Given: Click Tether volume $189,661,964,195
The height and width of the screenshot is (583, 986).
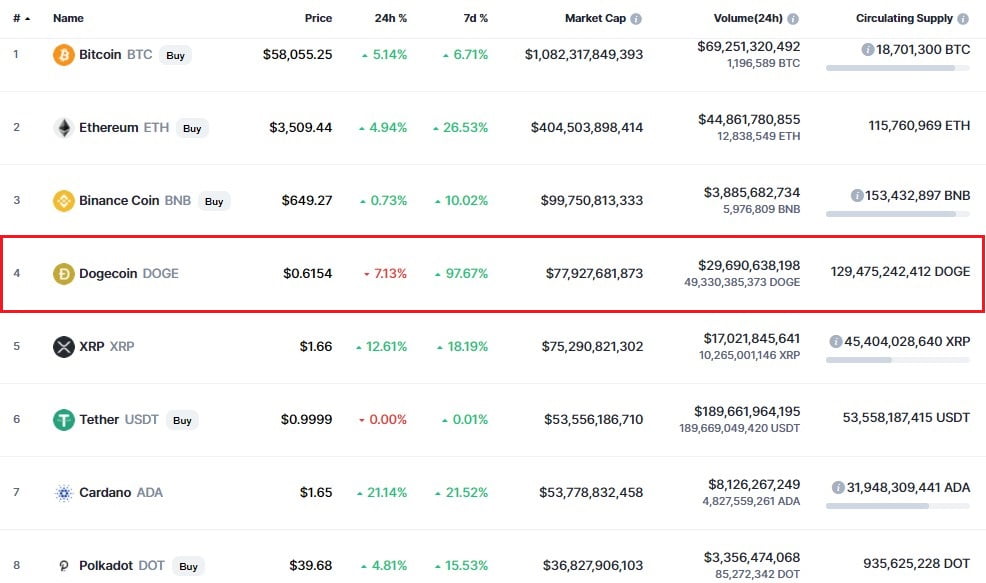Looking at the screenshot, I should click(747, 411).
